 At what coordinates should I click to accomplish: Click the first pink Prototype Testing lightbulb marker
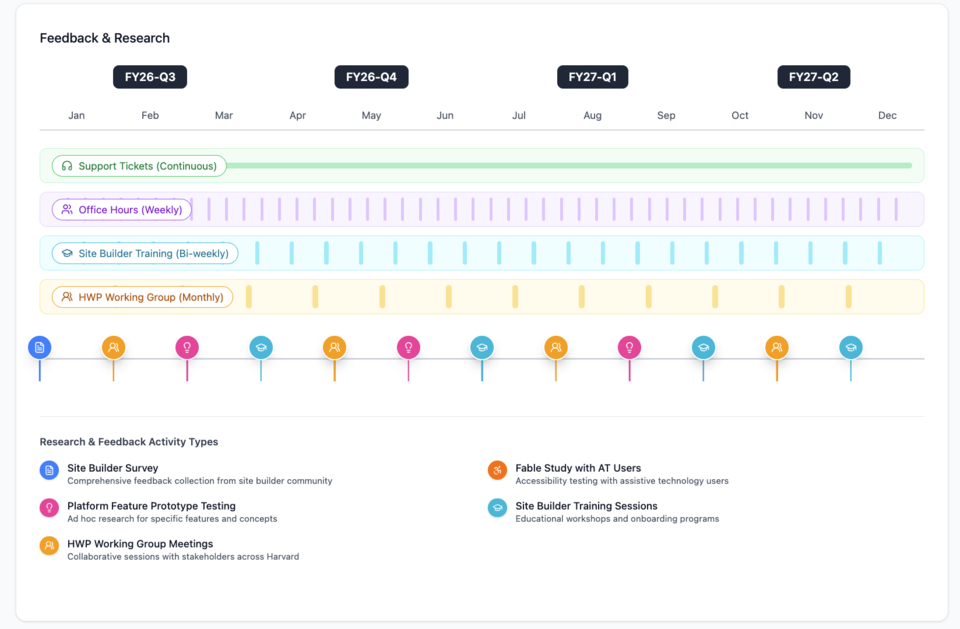coord(187,347)
